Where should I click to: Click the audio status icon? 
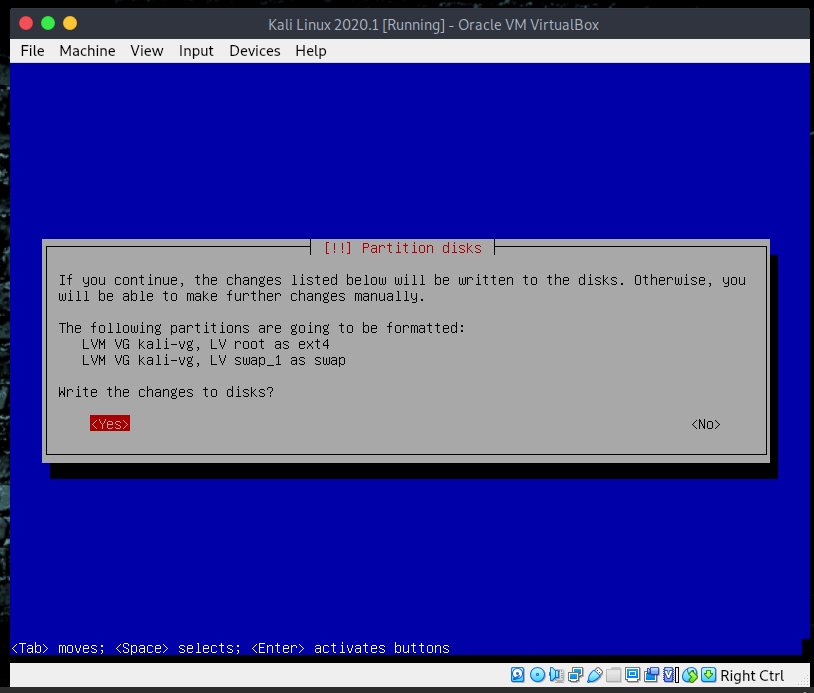556,675
